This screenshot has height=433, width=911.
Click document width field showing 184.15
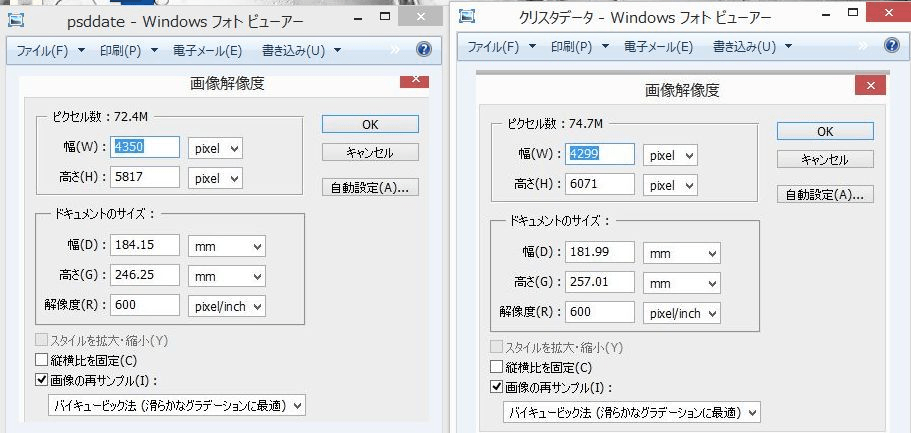pos(145,245)
